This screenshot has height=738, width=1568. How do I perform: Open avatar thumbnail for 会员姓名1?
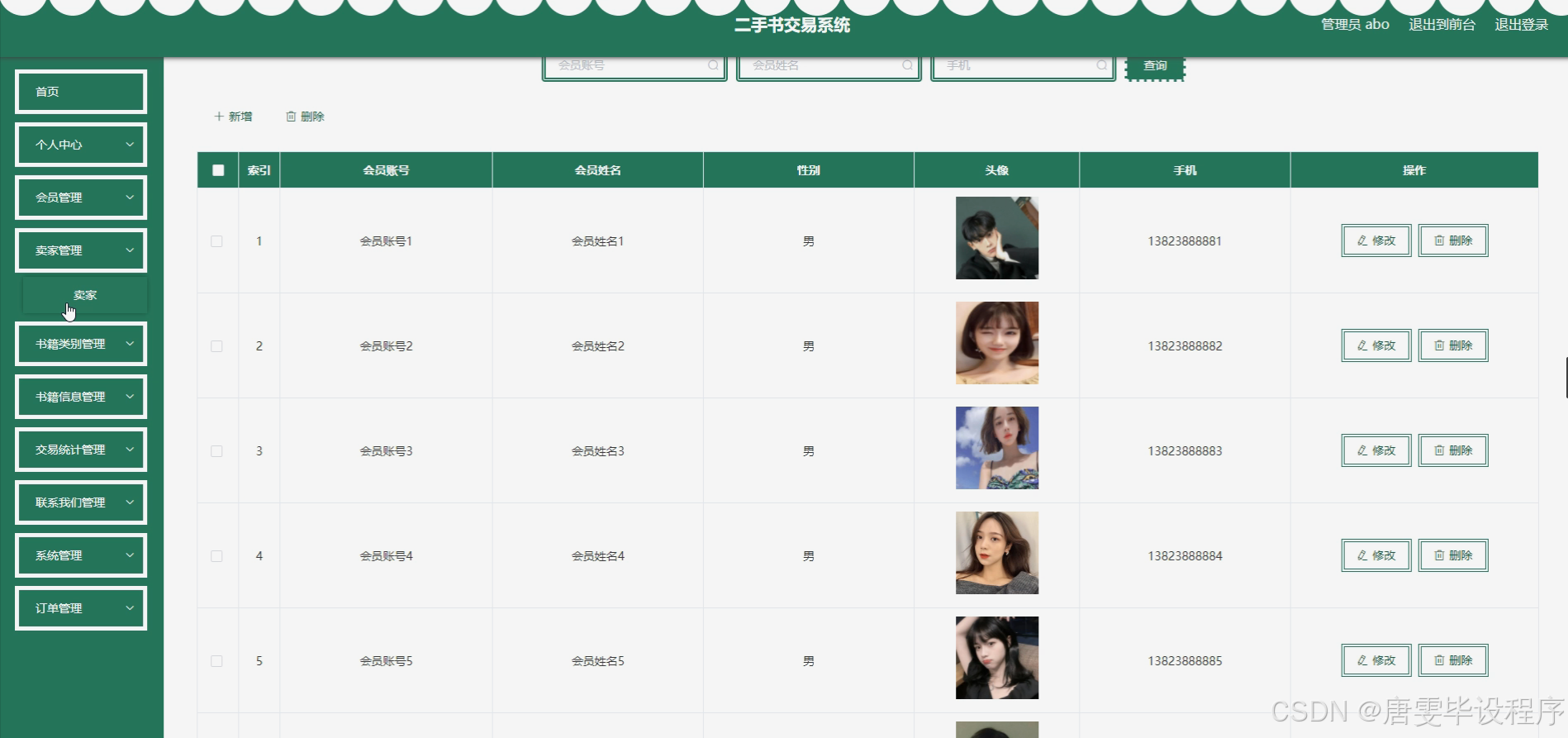click(997, 238)
